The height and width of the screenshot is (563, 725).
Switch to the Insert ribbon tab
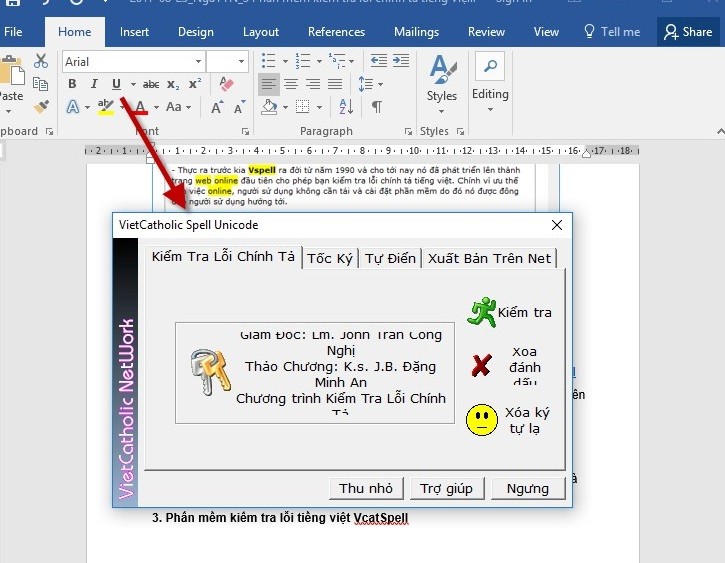click(x=134, y=32)
